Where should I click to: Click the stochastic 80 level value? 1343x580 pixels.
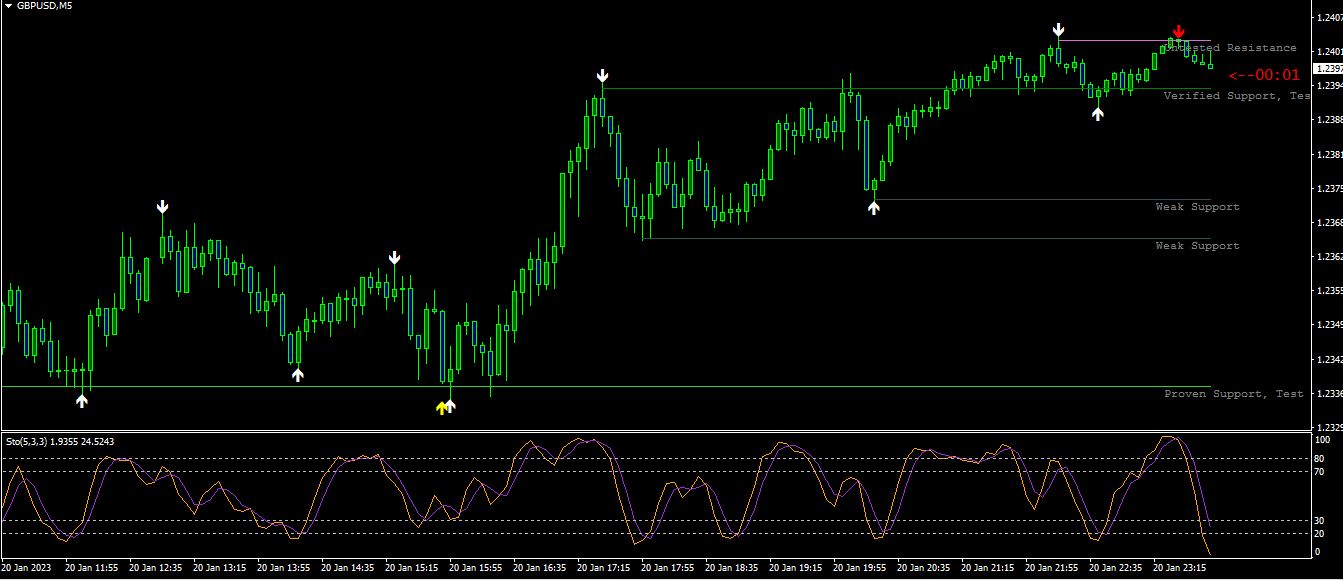(x=1320, y=459)
